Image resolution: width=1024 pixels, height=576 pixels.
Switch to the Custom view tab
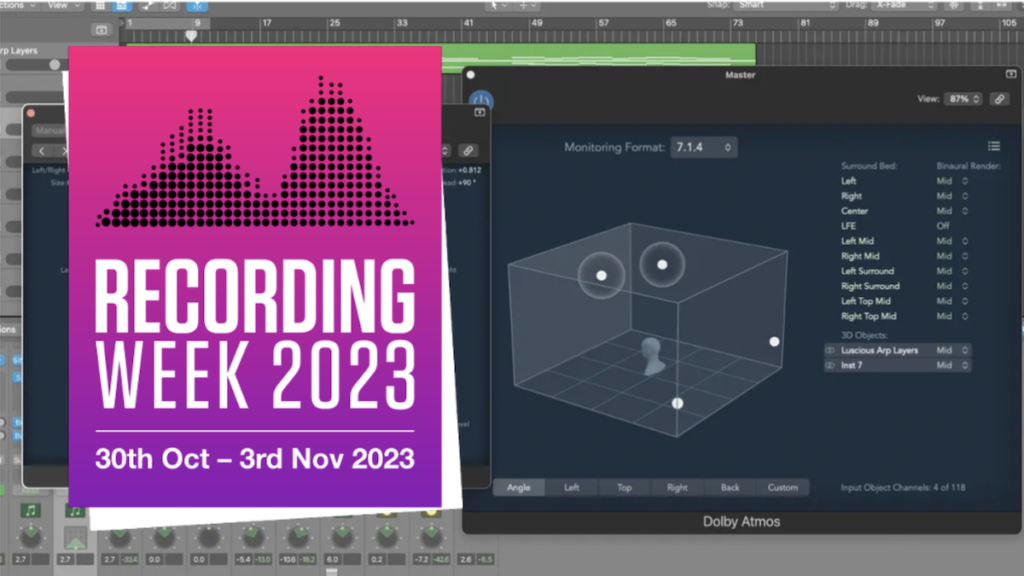pos(782,488)
